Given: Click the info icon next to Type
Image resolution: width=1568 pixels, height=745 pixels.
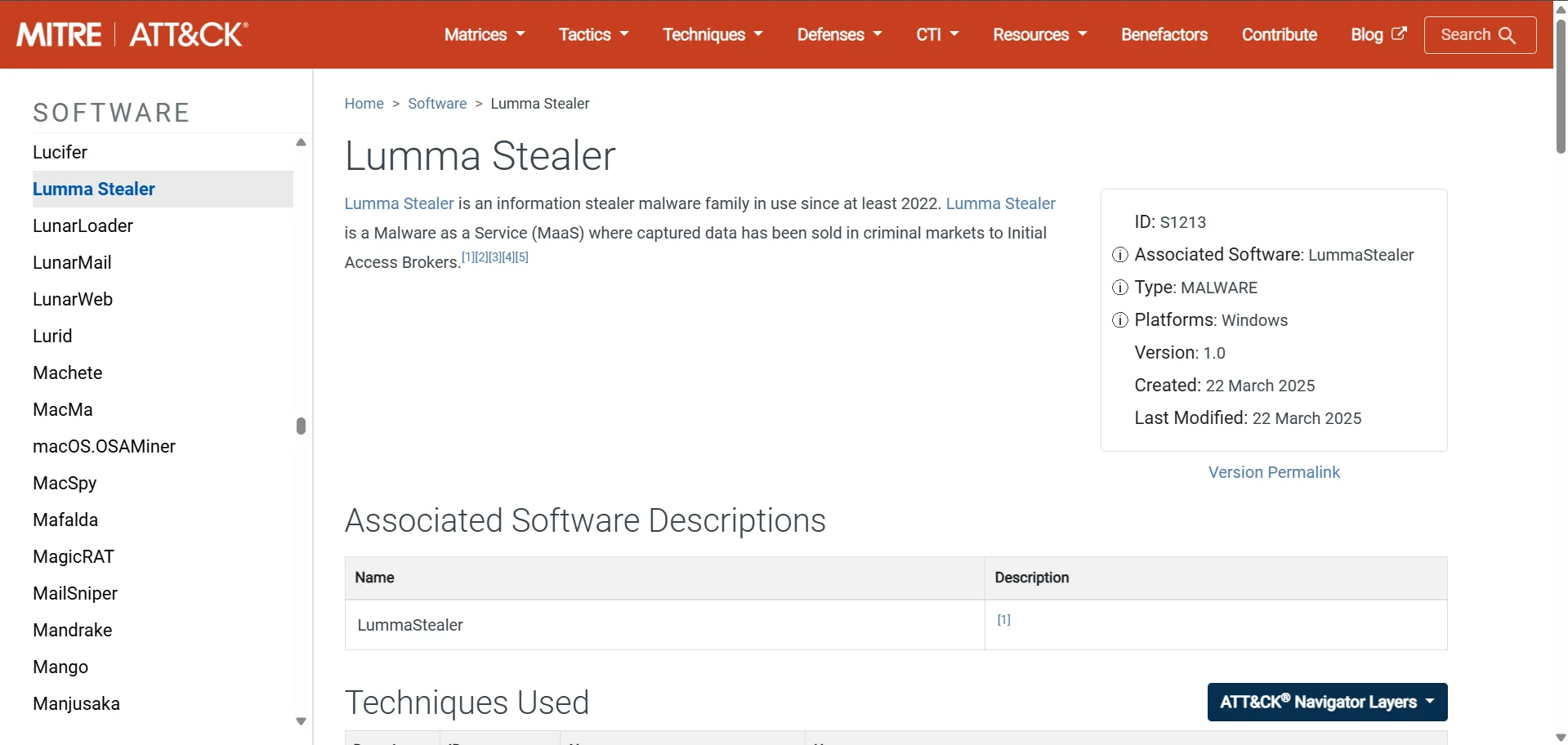Looking at the screenshot, I should 1120,288.
